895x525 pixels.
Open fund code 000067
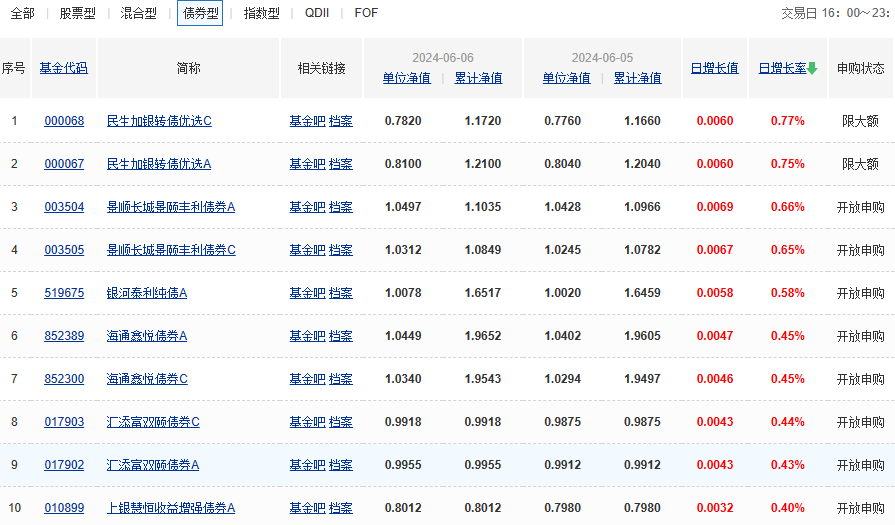(64, 164)
